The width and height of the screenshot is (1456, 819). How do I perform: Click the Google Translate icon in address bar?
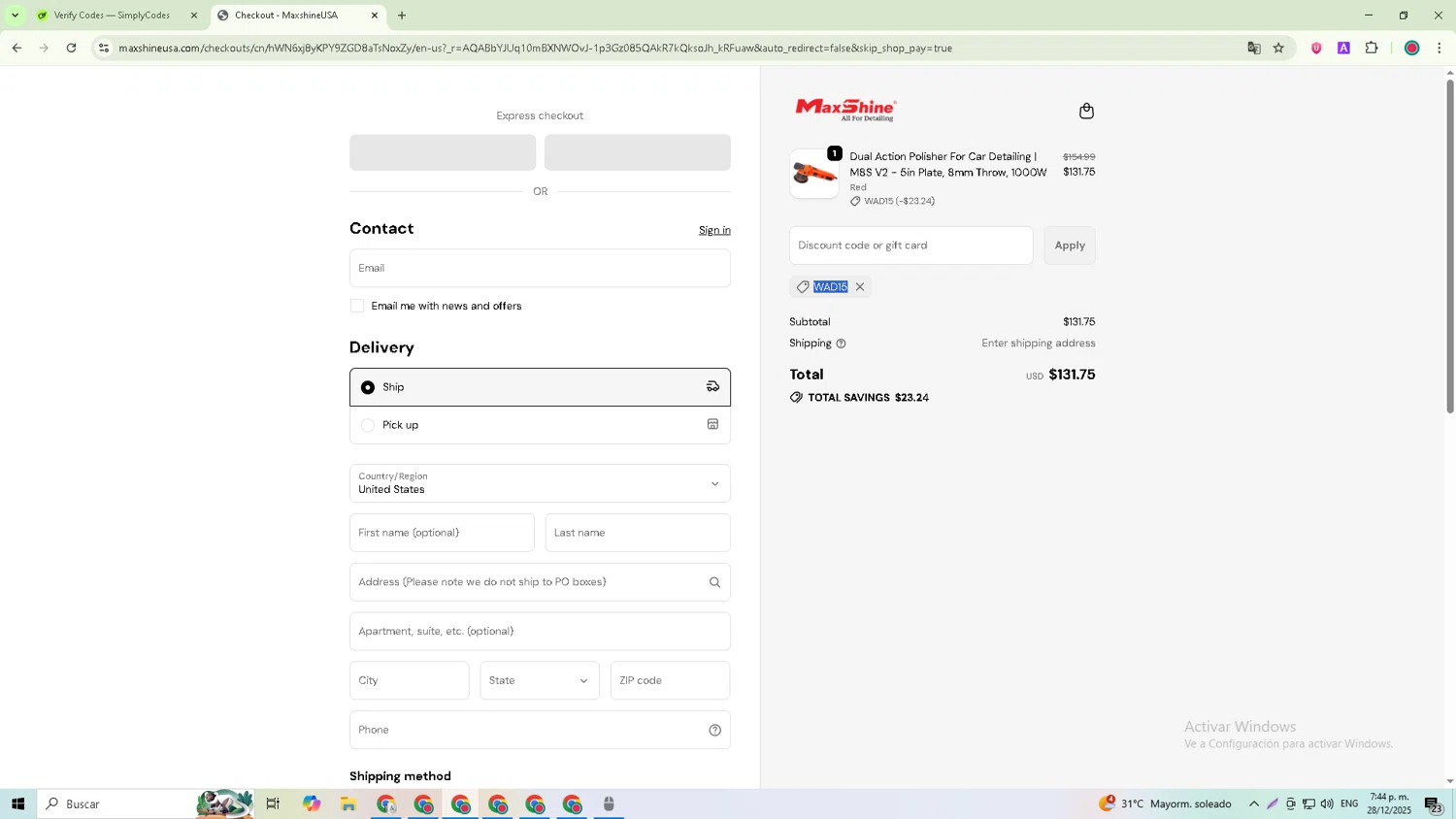pos(1253,48)
